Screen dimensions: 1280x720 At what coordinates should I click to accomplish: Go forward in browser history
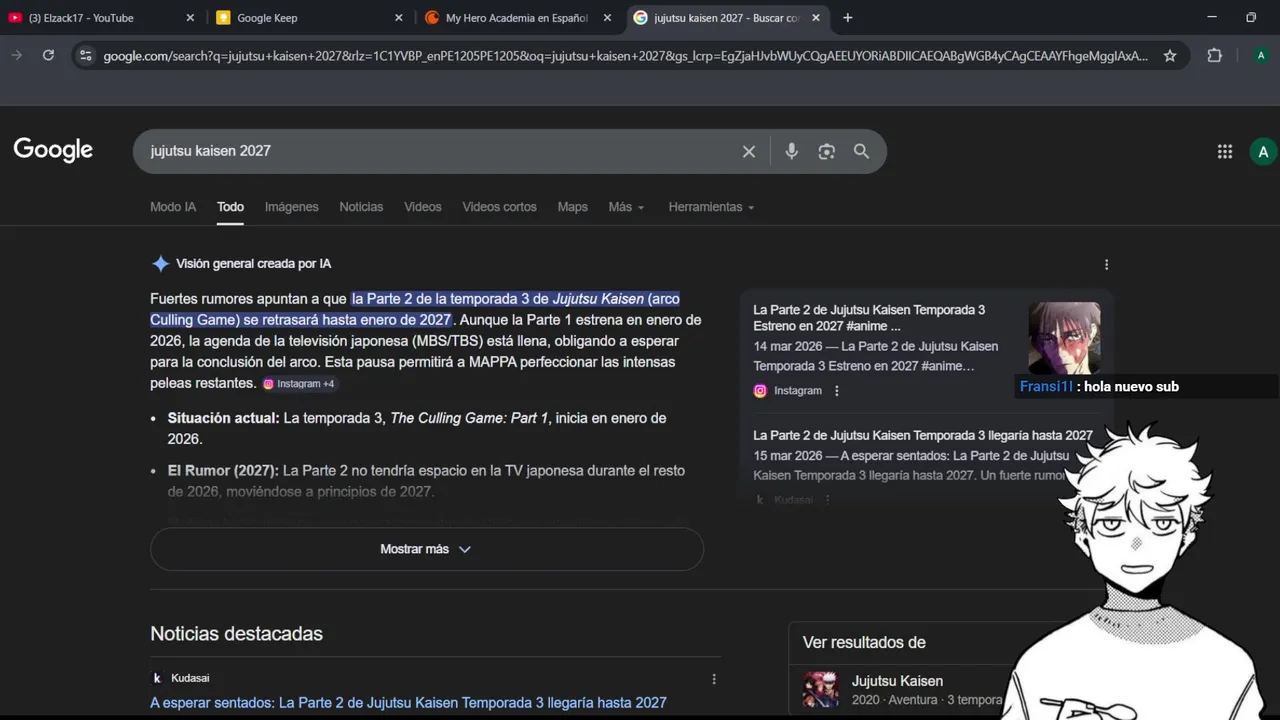[x=16, y=56]
